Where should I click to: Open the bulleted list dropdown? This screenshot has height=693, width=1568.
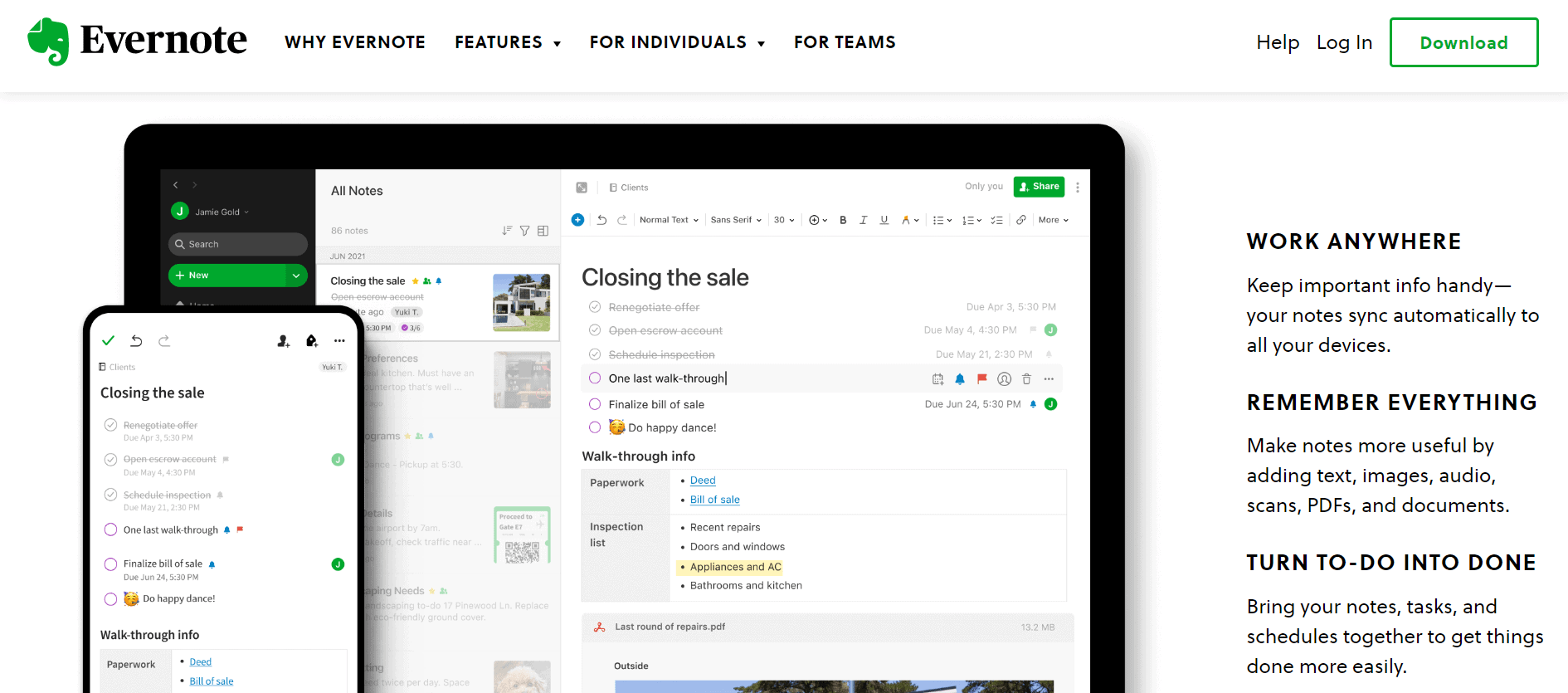click(x=942, y=220)
